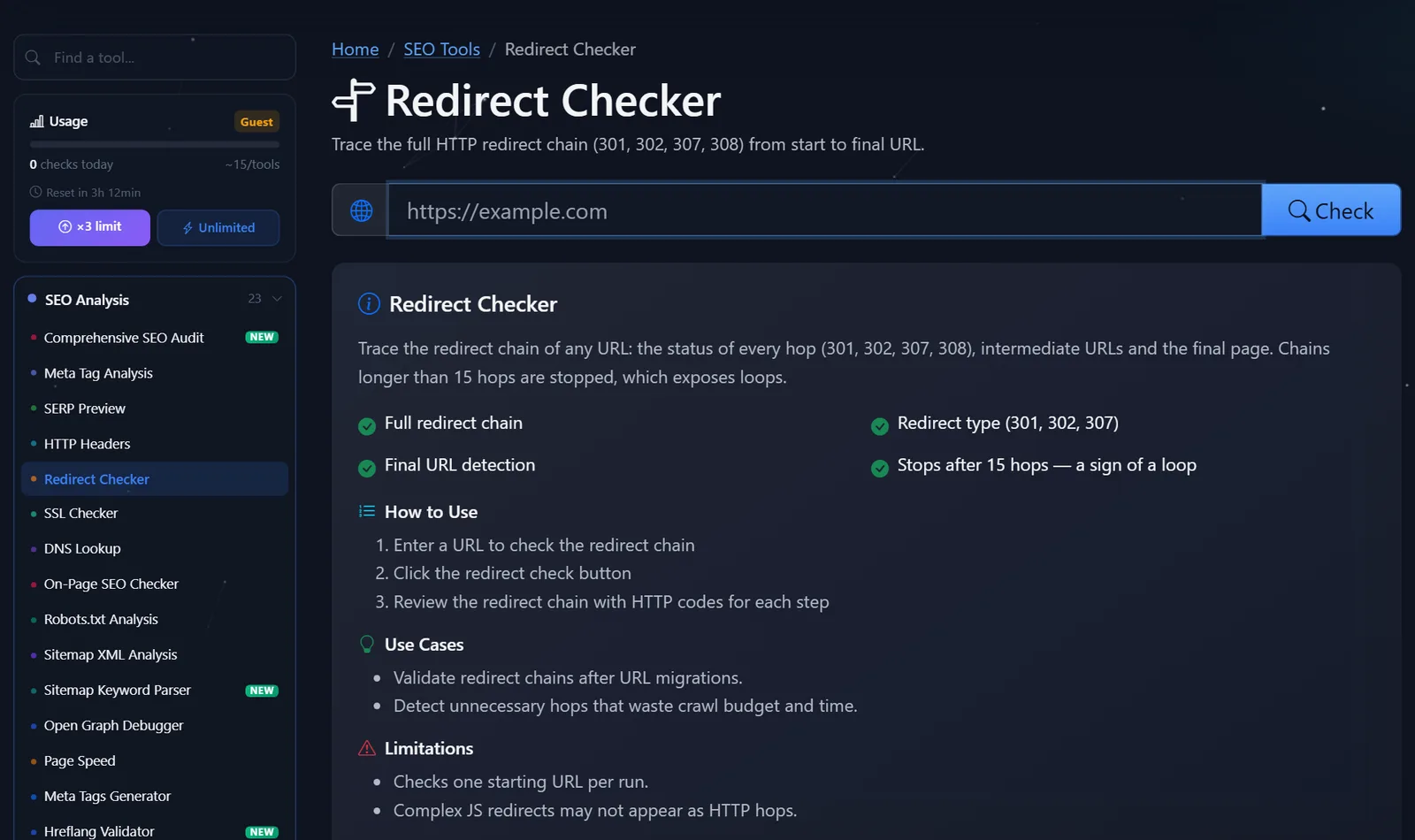The width and height of the screenshot is (1415, 840).
Task: Follow the SEO Tools breadcrumb link
Action: 442,50
